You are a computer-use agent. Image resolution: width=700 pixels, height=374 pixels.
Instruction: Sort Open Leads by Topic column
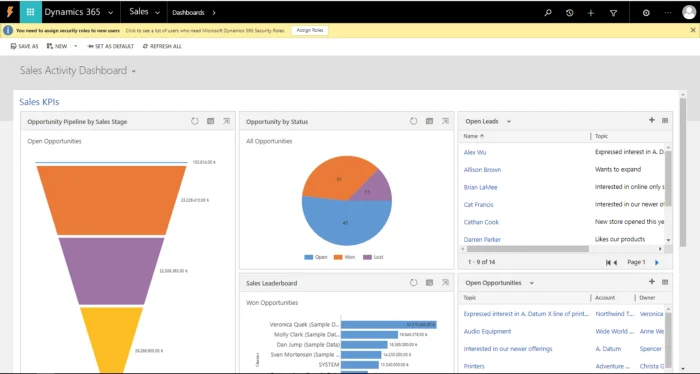point(601,136)
